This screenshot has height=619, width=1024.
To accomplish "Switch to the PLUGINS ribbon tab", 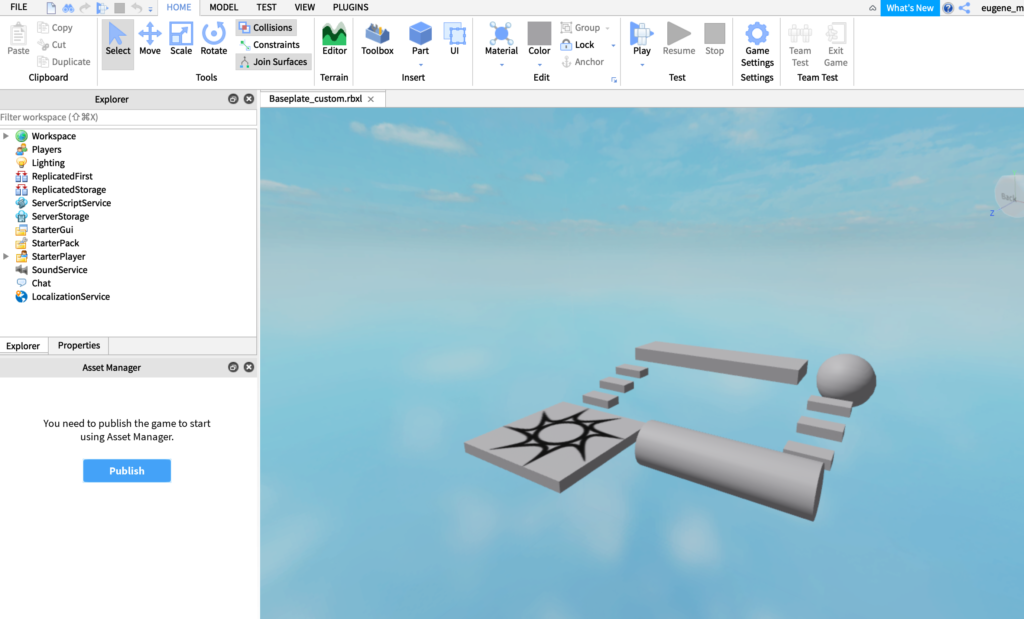I will coord(351,7).
